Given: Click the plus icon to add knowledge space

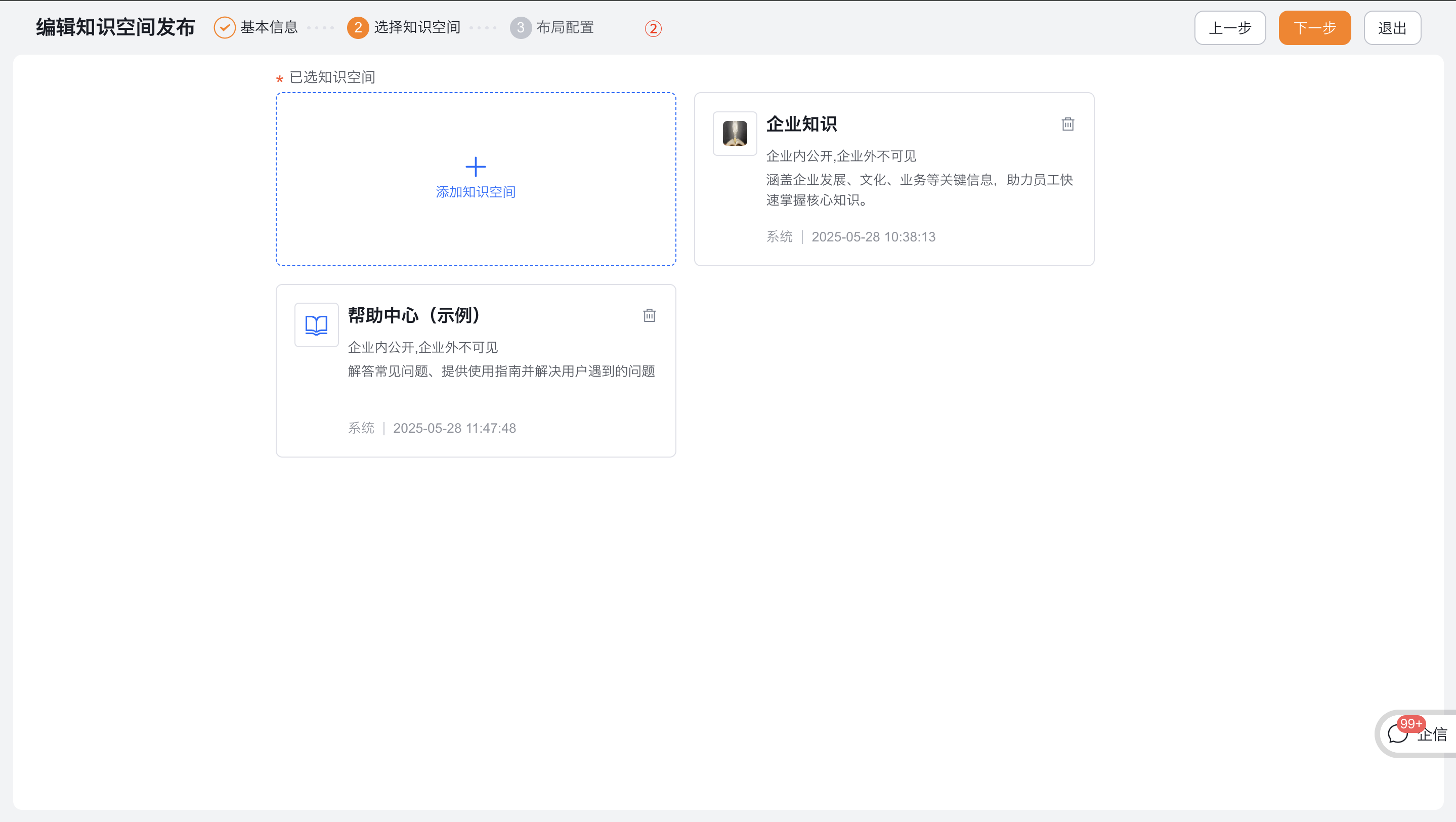Looking at the screenshot, I should click(476, 166).
